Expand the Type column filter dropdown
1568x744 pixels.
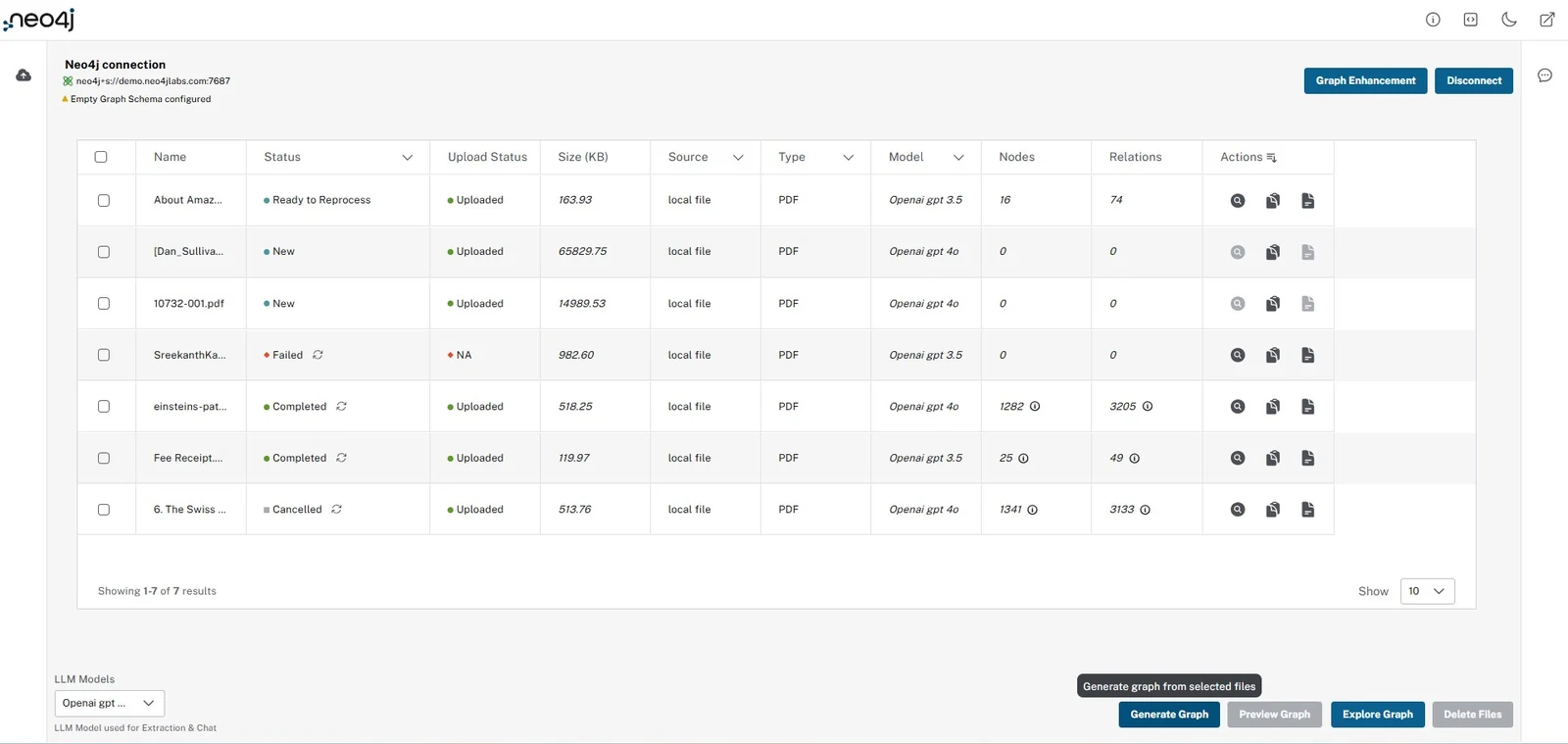(x=849, y=158)
